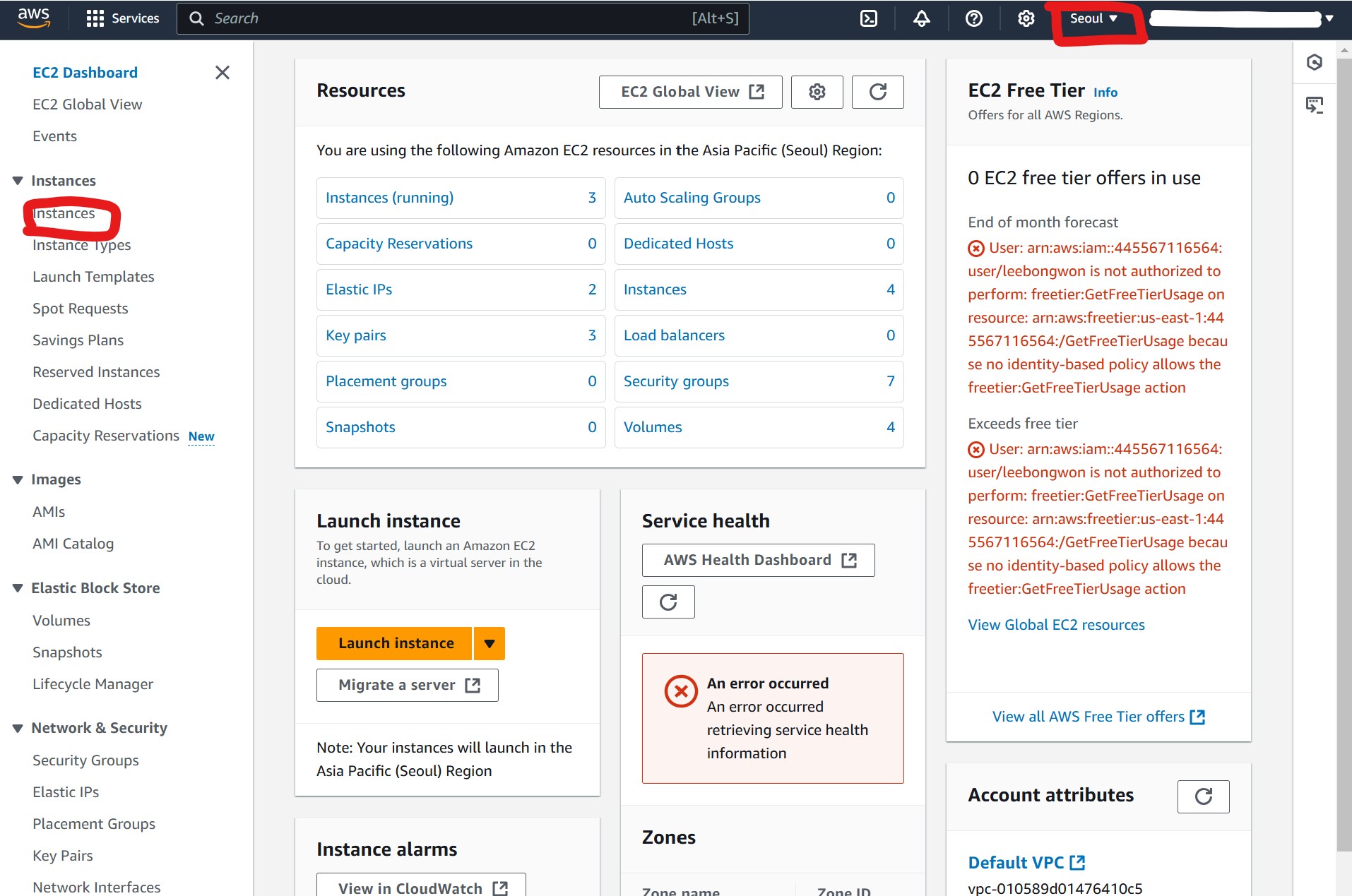
Task: Click View Global EC2 resources
Action: tap(1056, 625)
